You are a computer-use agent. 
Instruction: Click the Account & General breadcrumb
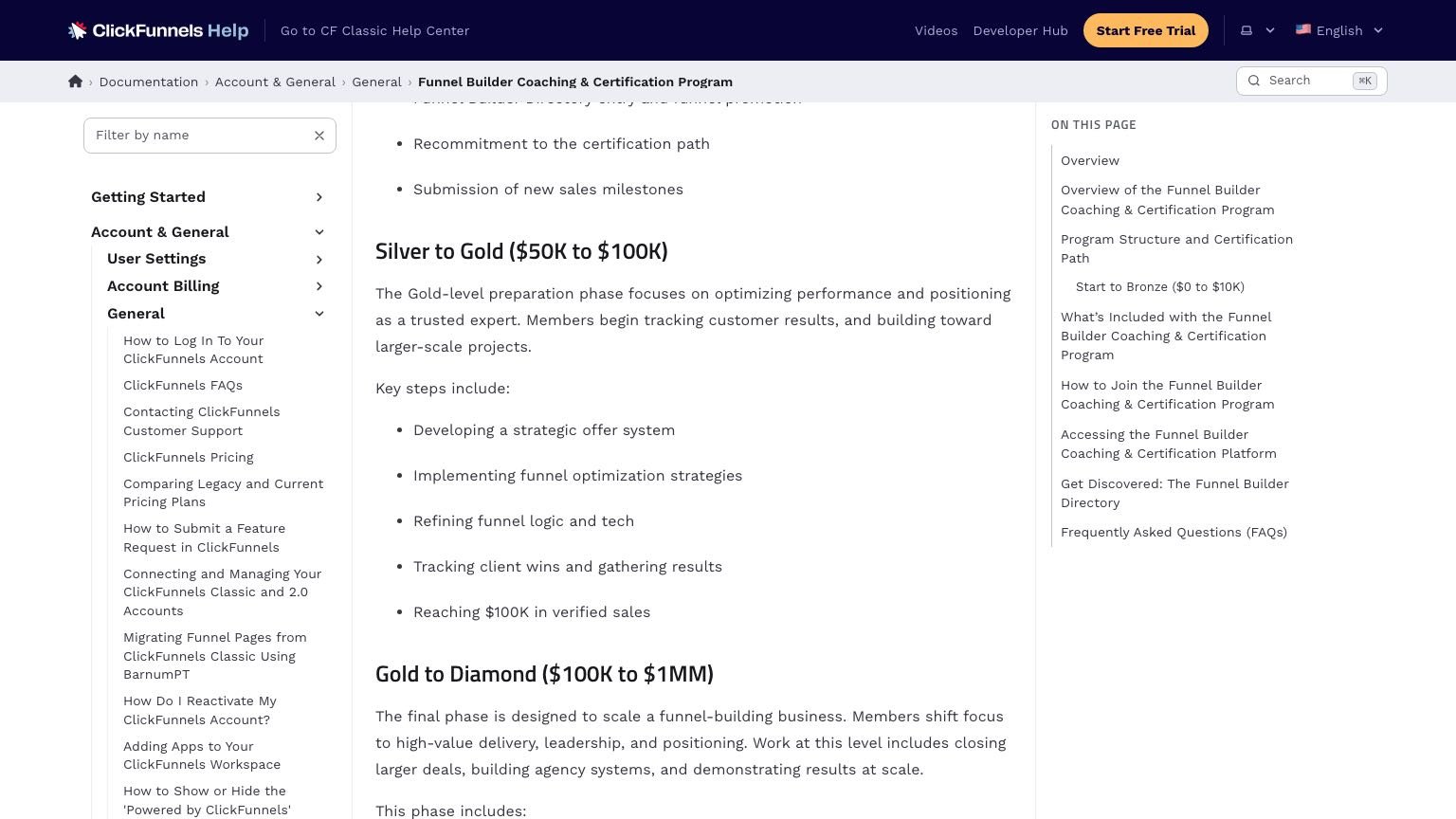click(275, 82)
